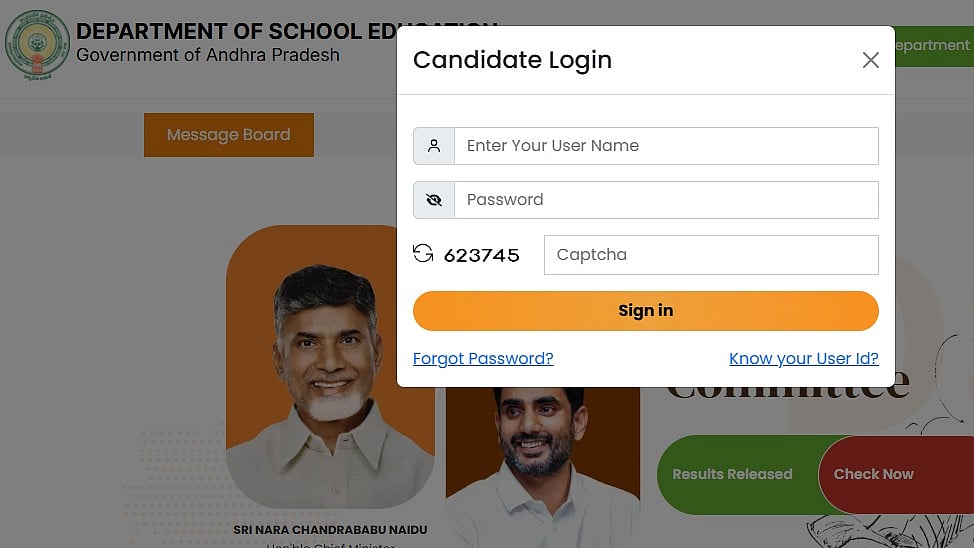Toggle password visibility with the eye icon
This screenshot has height=548, width=974.
(434, 200)
